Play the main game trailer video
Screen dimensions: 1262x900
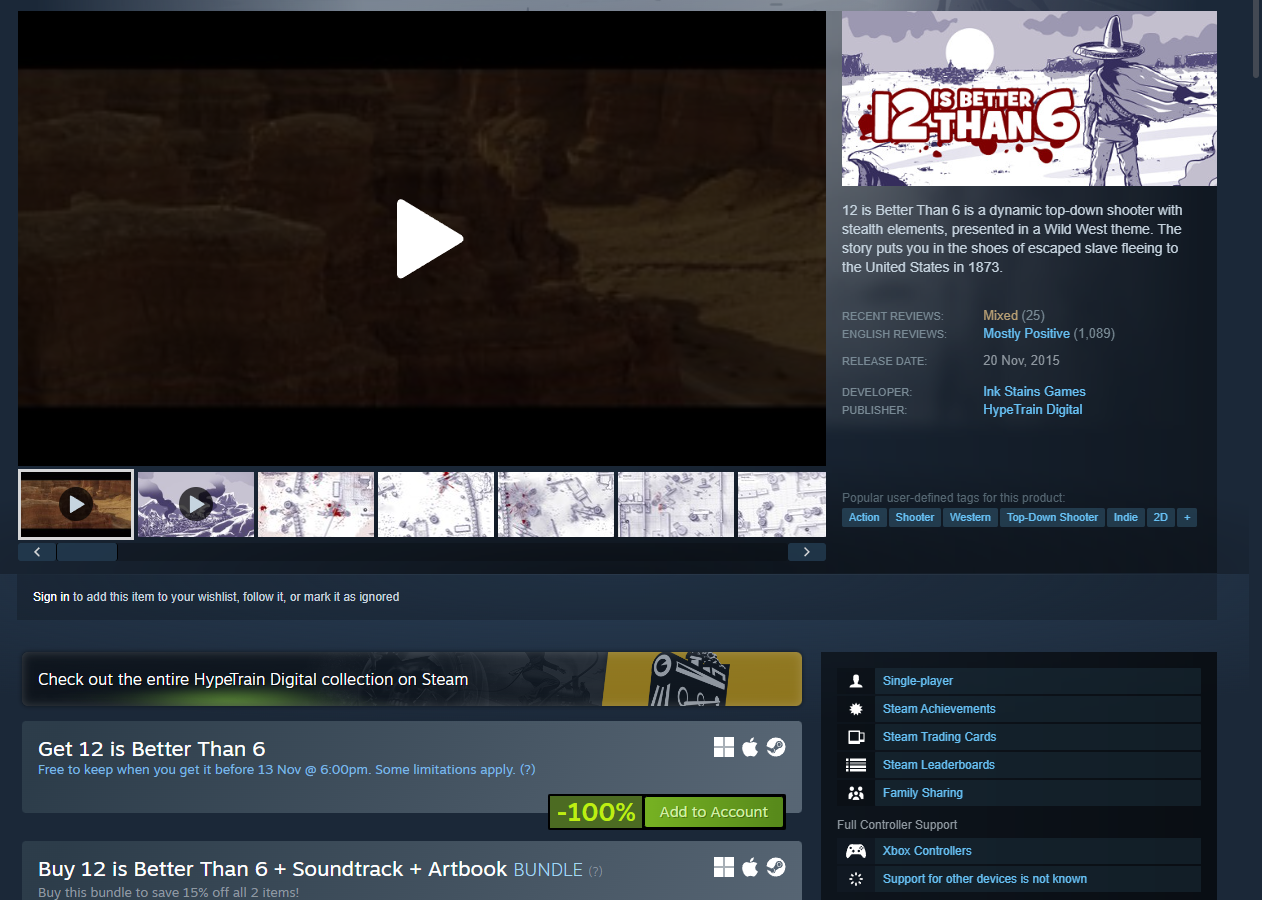pos(428,238)
